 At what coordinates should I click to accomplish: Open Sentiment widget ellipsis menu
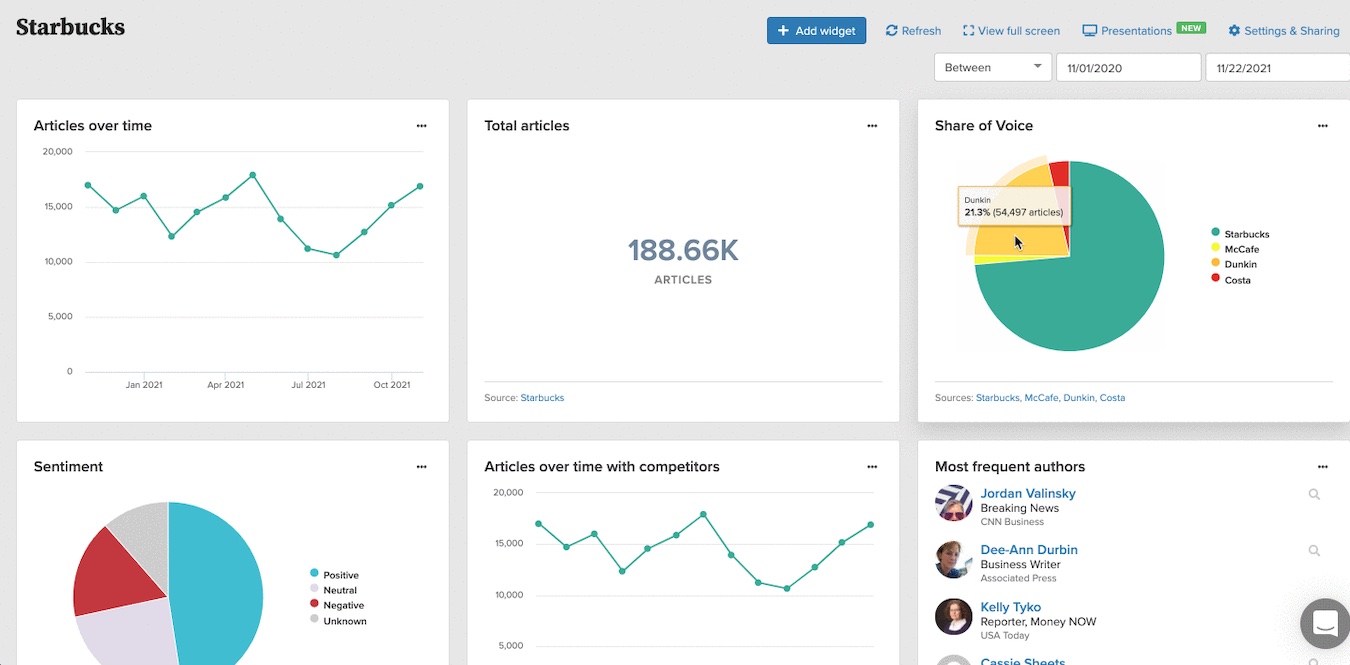click(421, 467)
